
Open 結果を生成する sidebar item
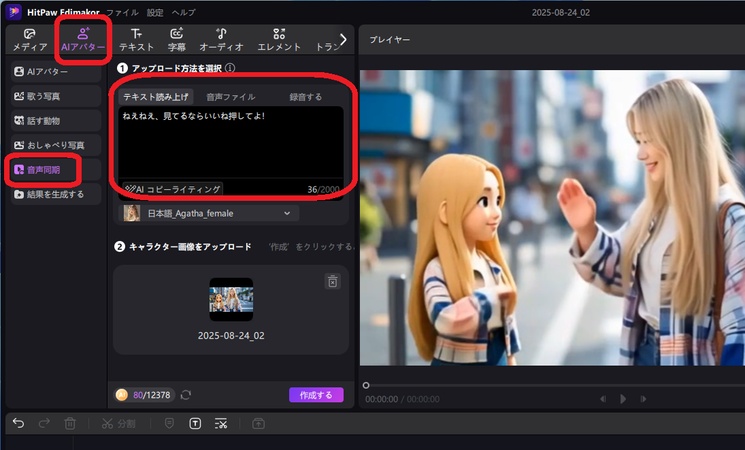(56, 194)
